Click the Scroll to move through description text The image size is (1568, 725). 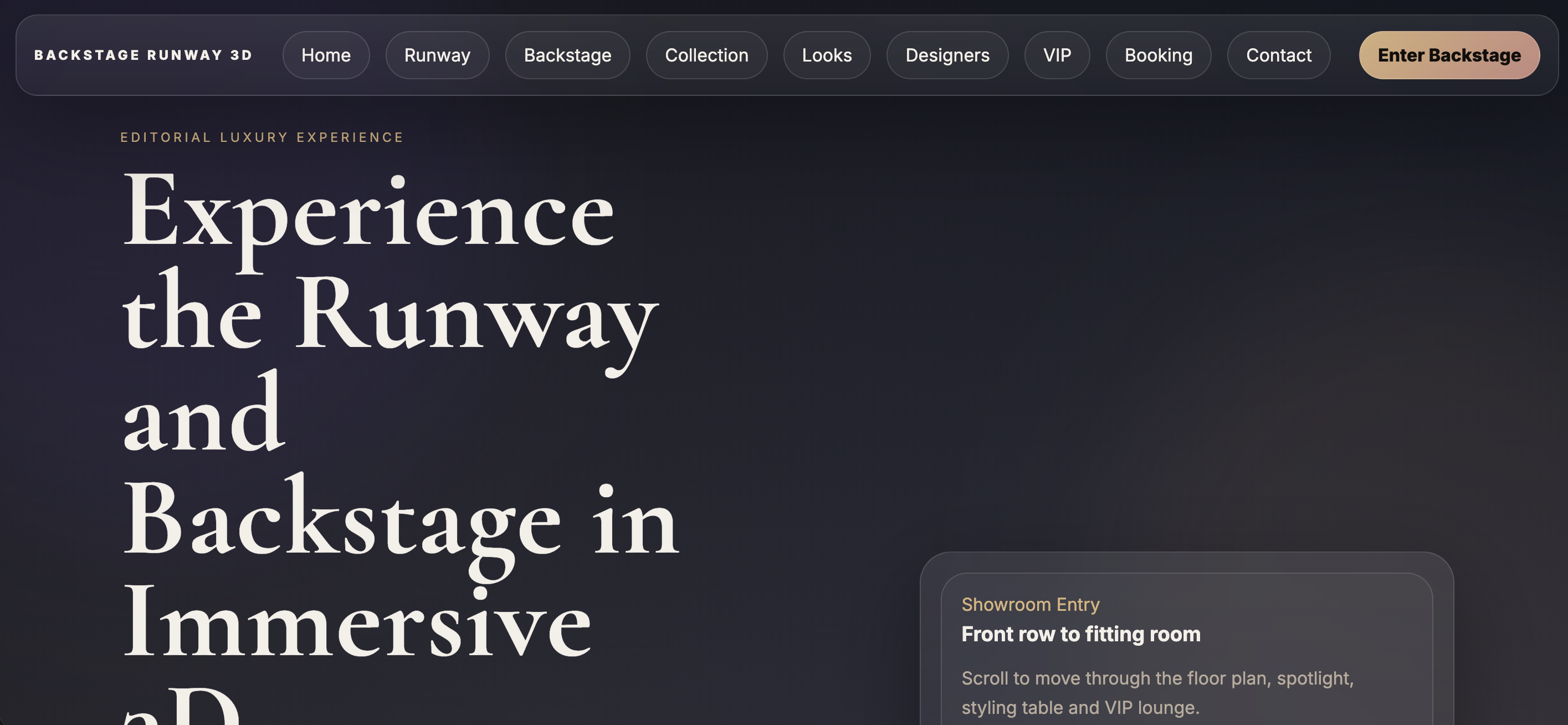pos(1157,692)
